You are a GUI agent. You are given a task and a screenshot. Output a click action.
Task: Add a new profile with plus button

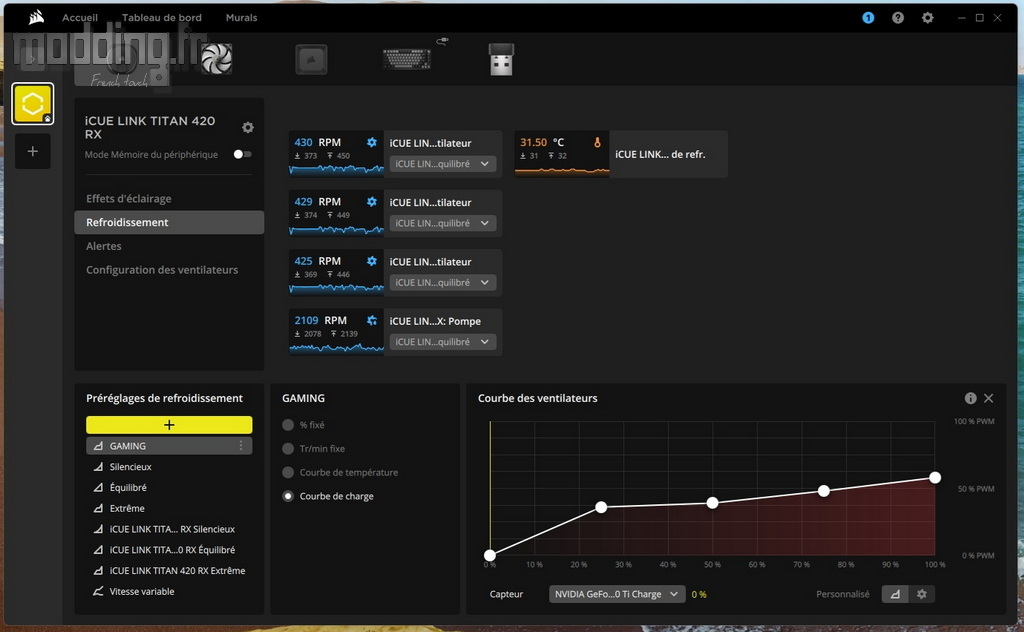(33, 151)
